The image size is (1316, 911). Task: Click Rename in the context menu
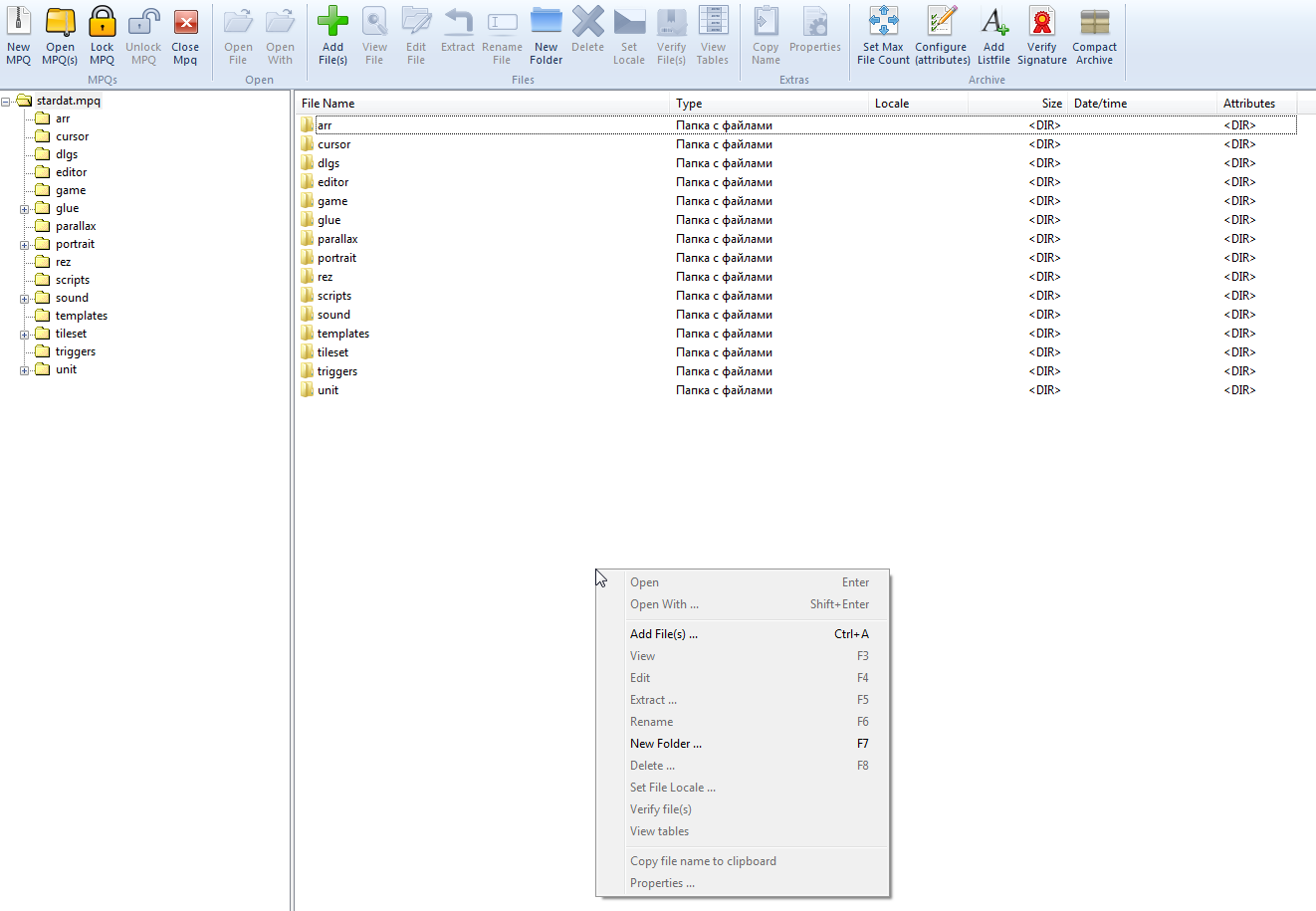pyautogui.click(x=743, y=722)
